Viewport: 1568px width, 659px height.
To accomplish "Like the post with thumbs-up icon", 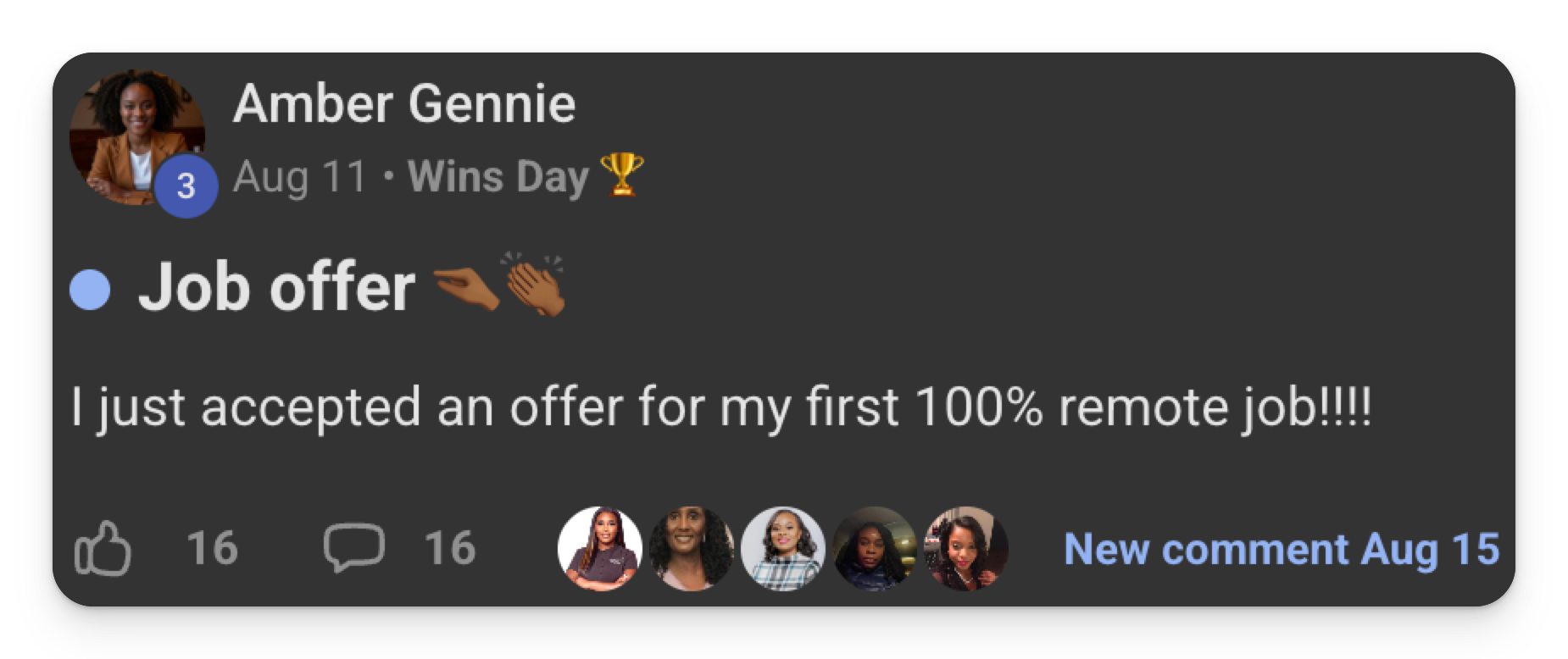I will point(103,549).
